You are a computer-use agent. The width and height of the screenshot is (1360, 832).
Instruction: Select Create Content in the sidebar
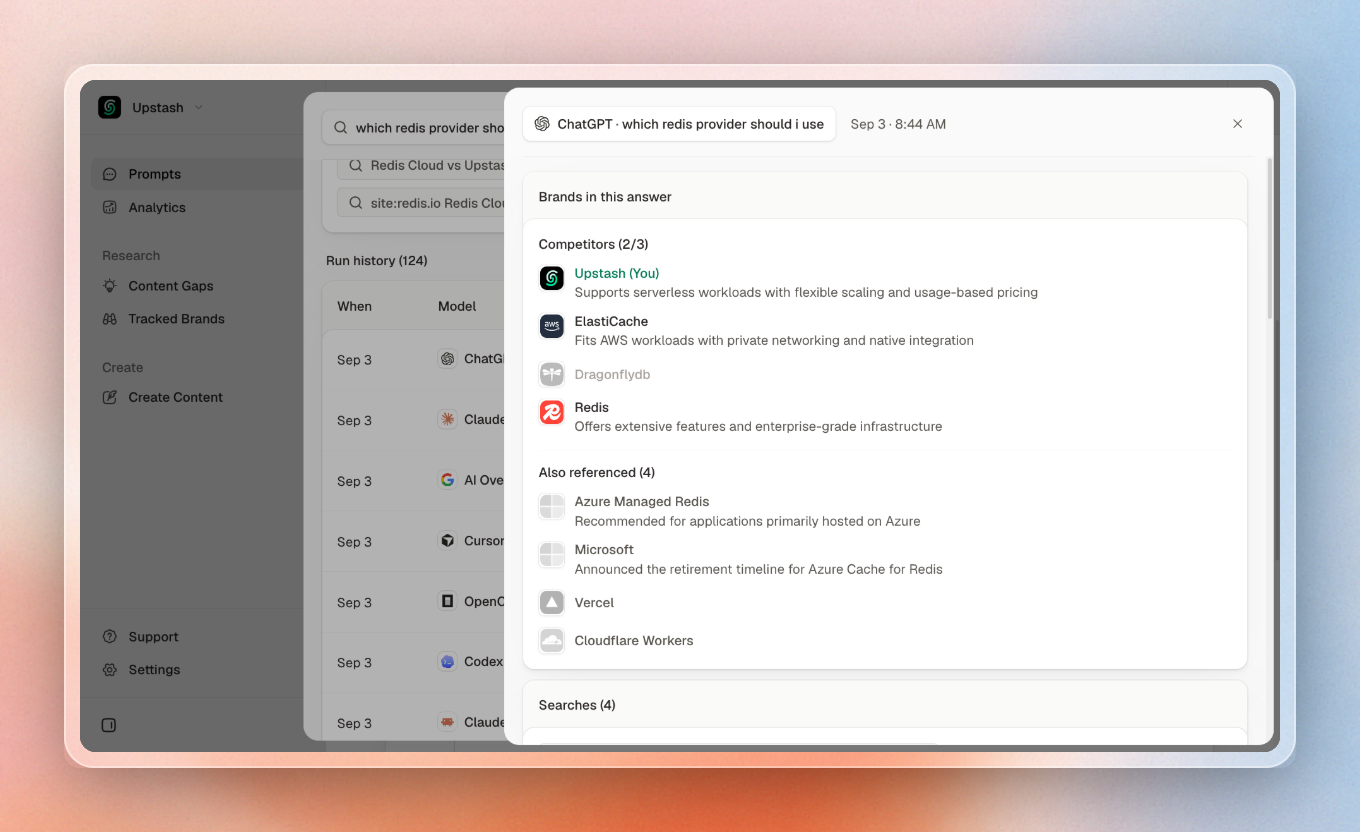(x=175, y=397)
